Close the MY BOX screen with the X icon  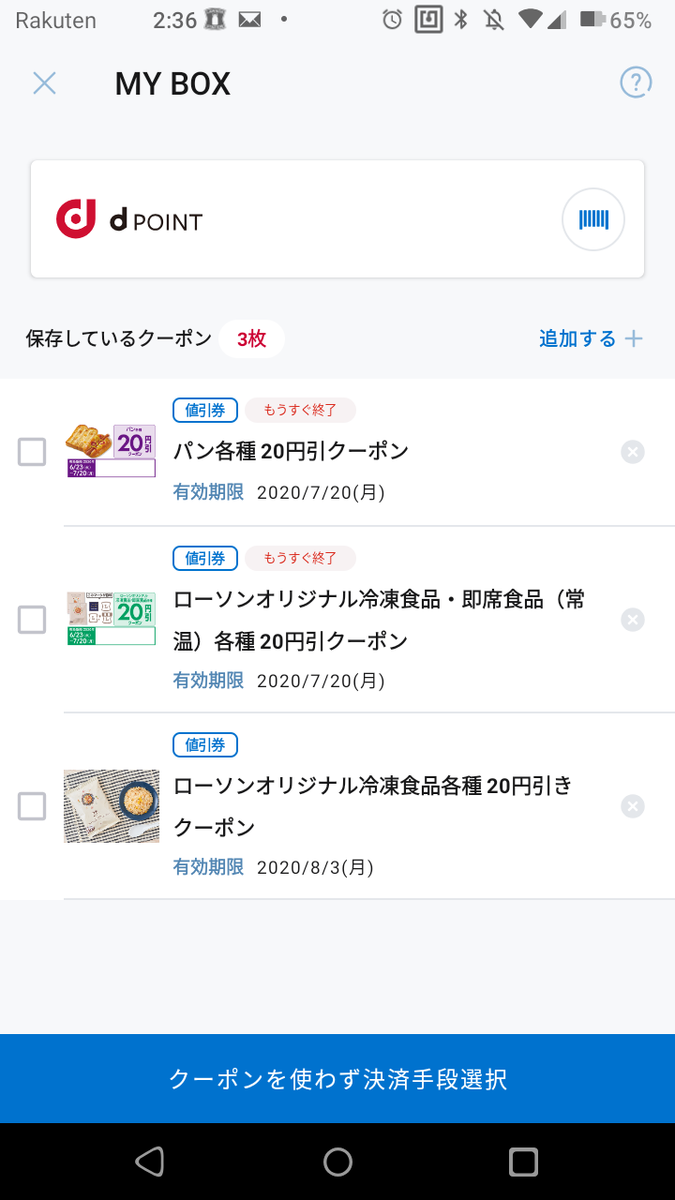point(44,83)
